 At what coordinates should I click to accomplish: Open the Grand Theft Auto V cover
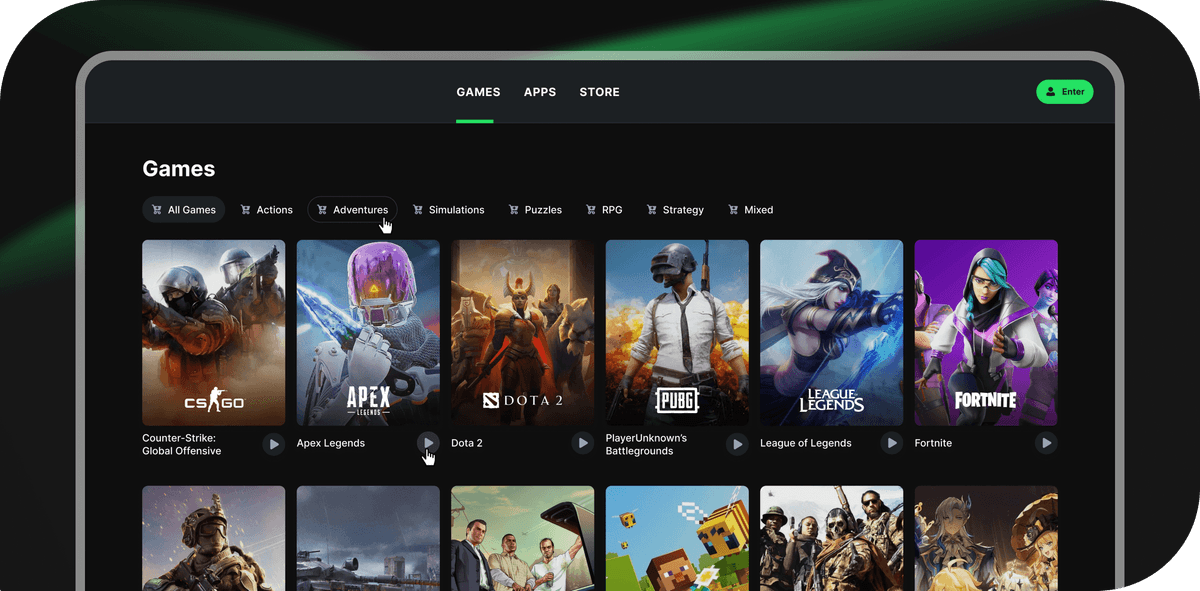point(523,538)
